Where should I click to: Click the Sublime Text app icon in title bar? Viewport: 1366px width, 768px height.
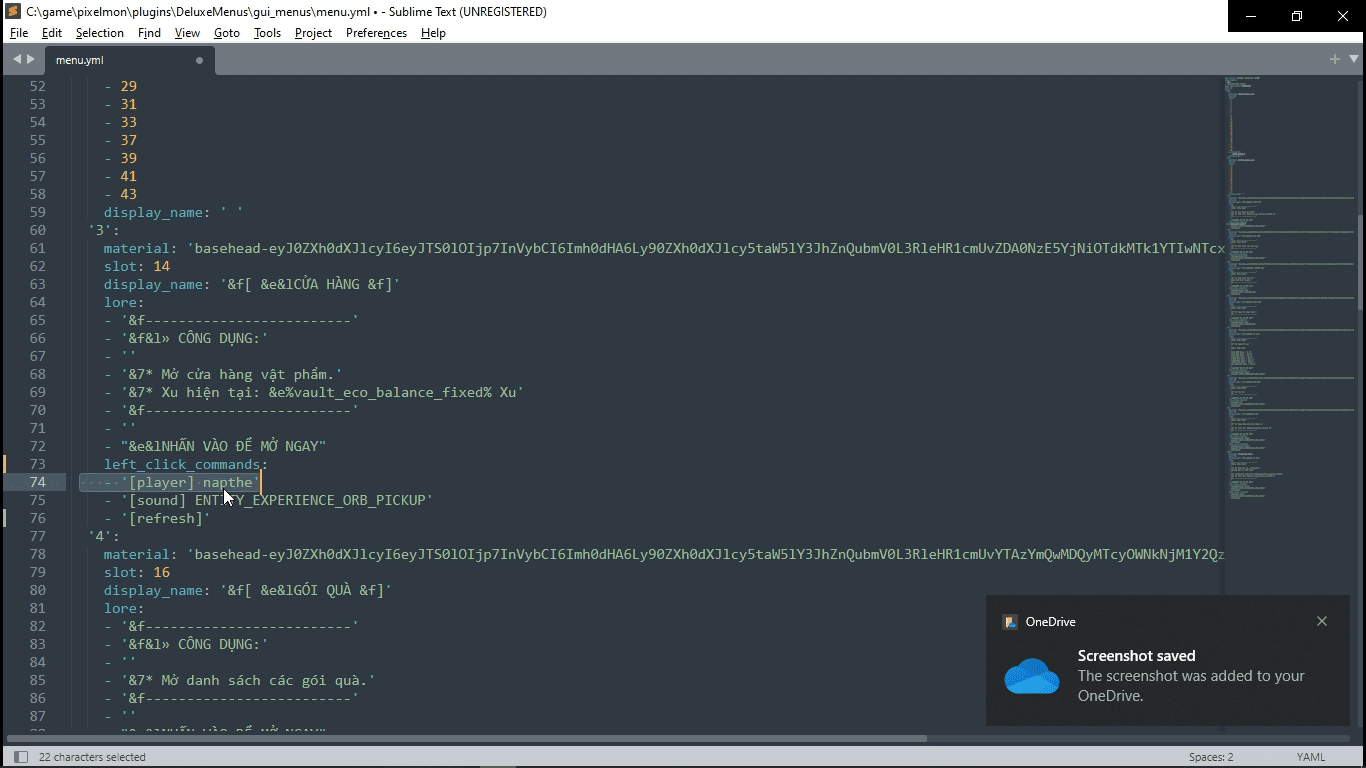[14, 11]
